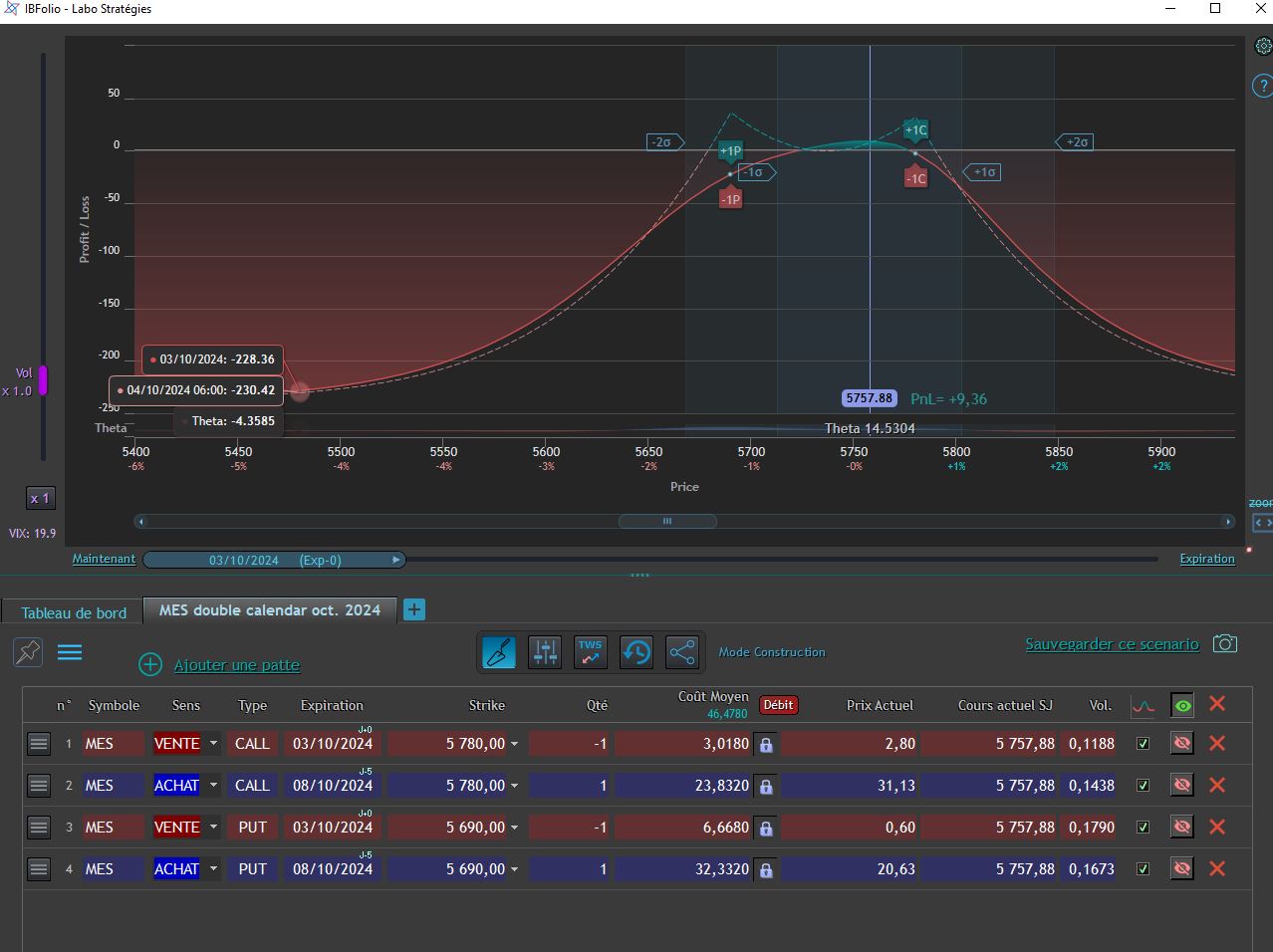
Task: Delete leg 3 PUT 03/10/2024
Action: [1217, 827]
